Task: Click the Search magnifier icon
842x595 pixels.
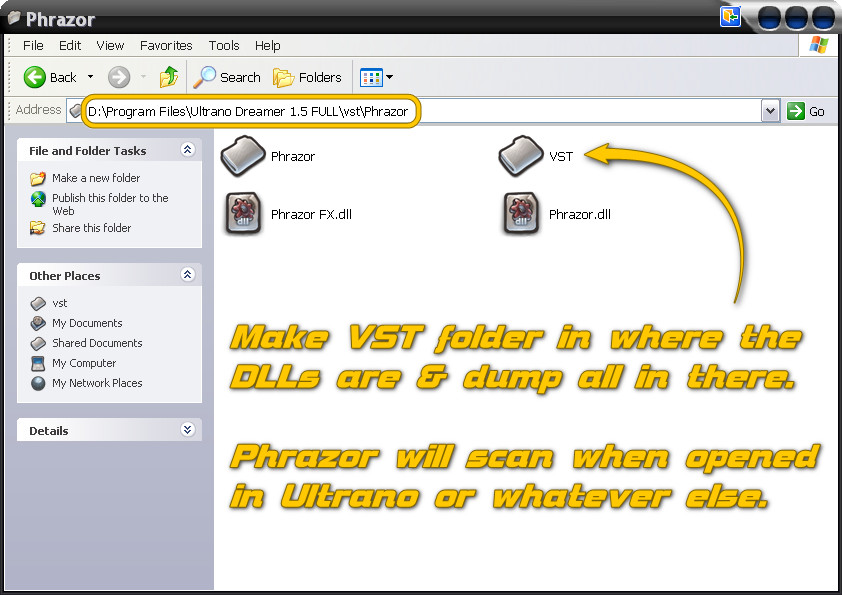Action: click(204, 77)
